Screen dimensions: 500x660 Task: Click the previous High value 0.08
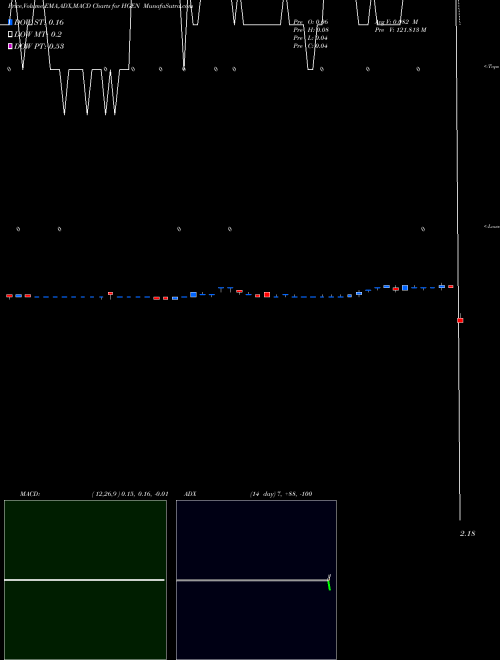coord(322,30)
